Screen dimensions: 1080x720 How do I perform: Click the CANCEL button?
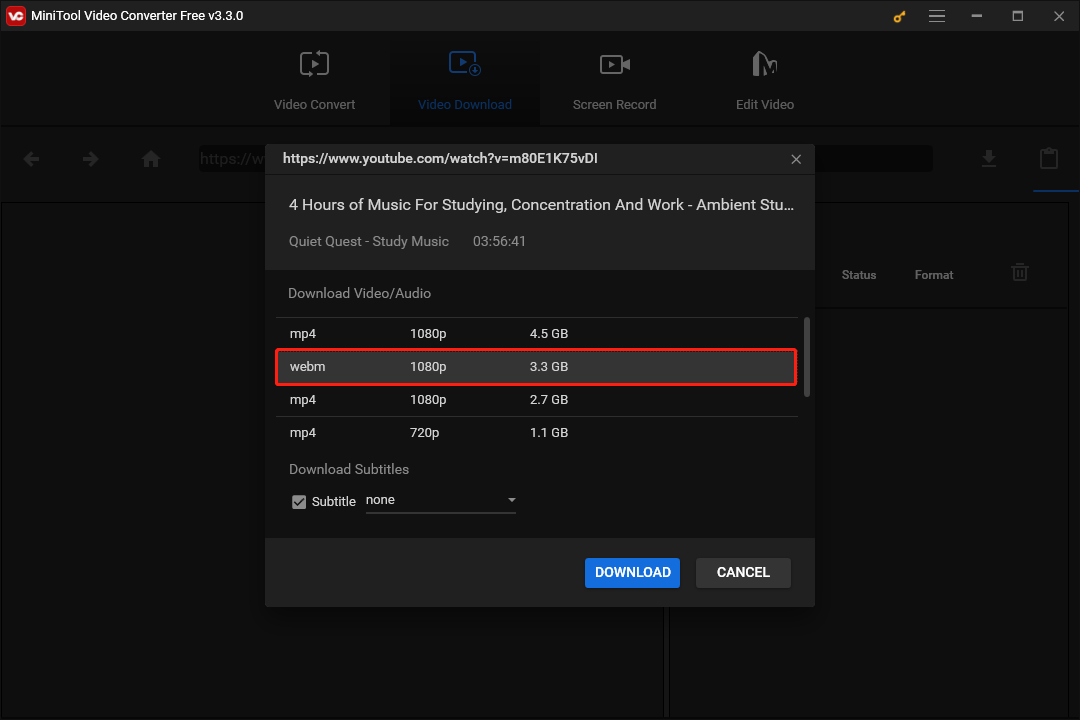point(742,572)
